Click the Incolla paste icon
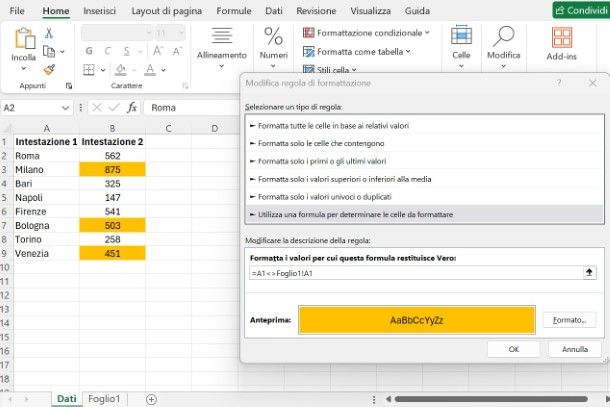The image size is (610, 407). pyautogui.click(x=25, y=39)
